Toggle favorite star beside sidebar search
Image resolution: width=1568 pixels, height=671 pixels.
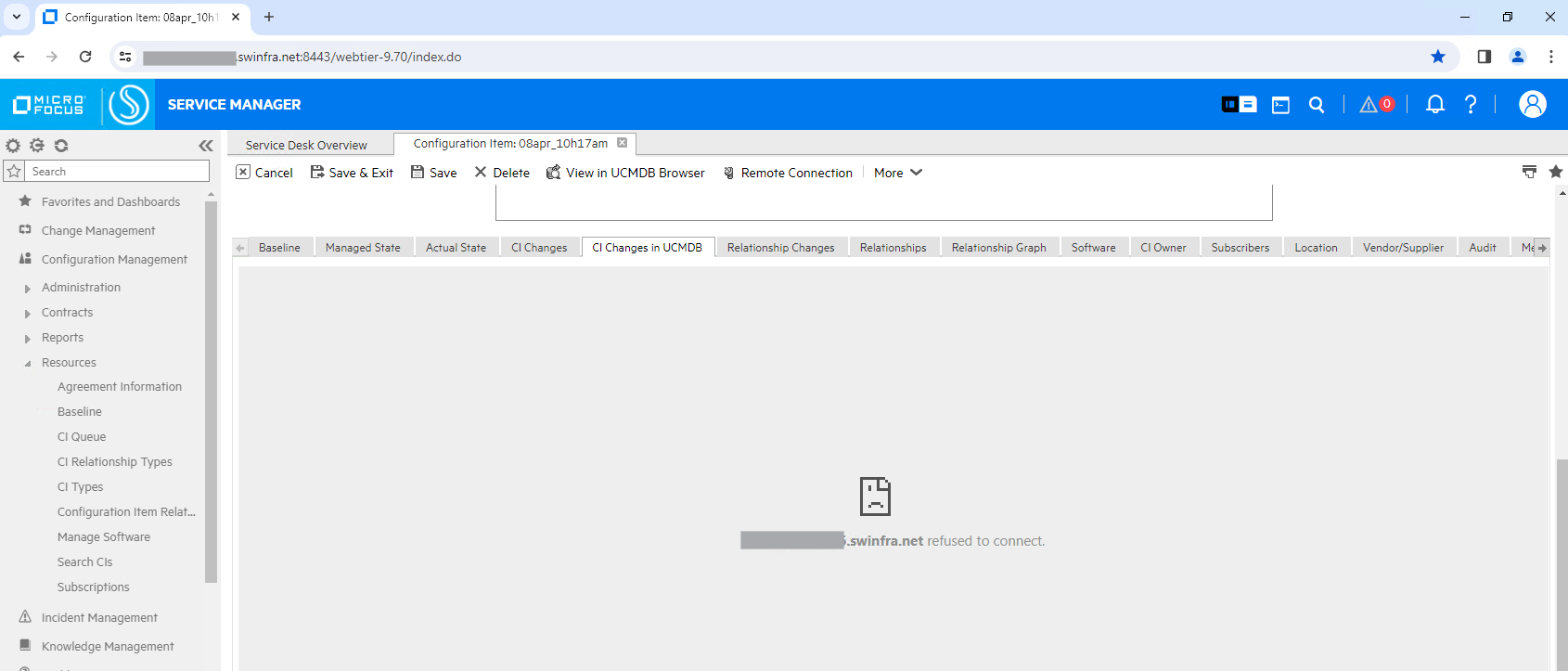tap(14, 172)
